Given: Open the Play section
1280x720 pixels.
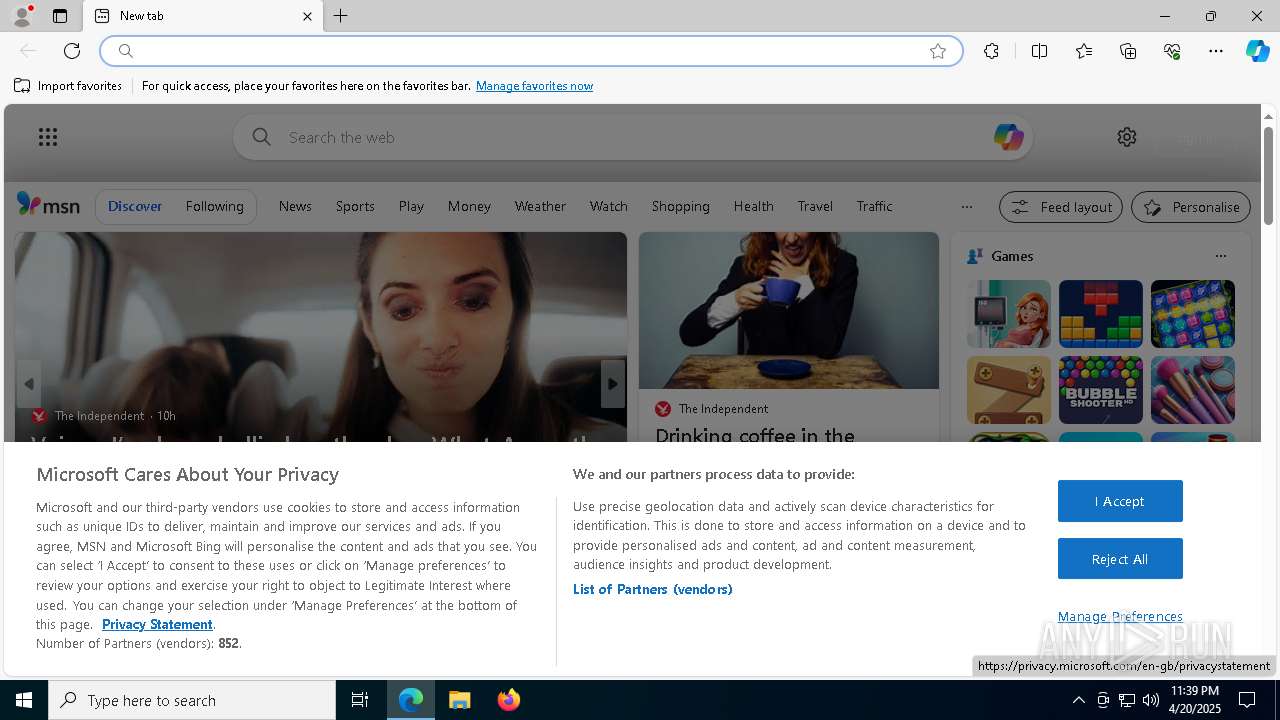Looking at the screenshot, I should pos(411,206).
